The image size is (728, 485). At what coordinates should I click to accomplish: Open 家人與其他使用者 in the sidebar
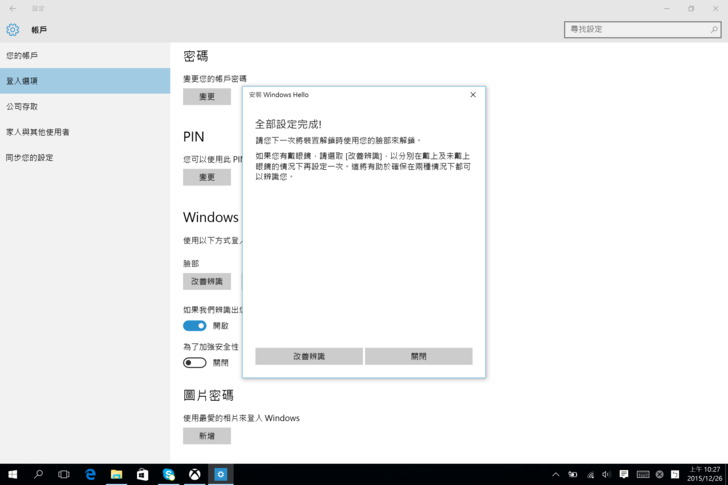85,132
